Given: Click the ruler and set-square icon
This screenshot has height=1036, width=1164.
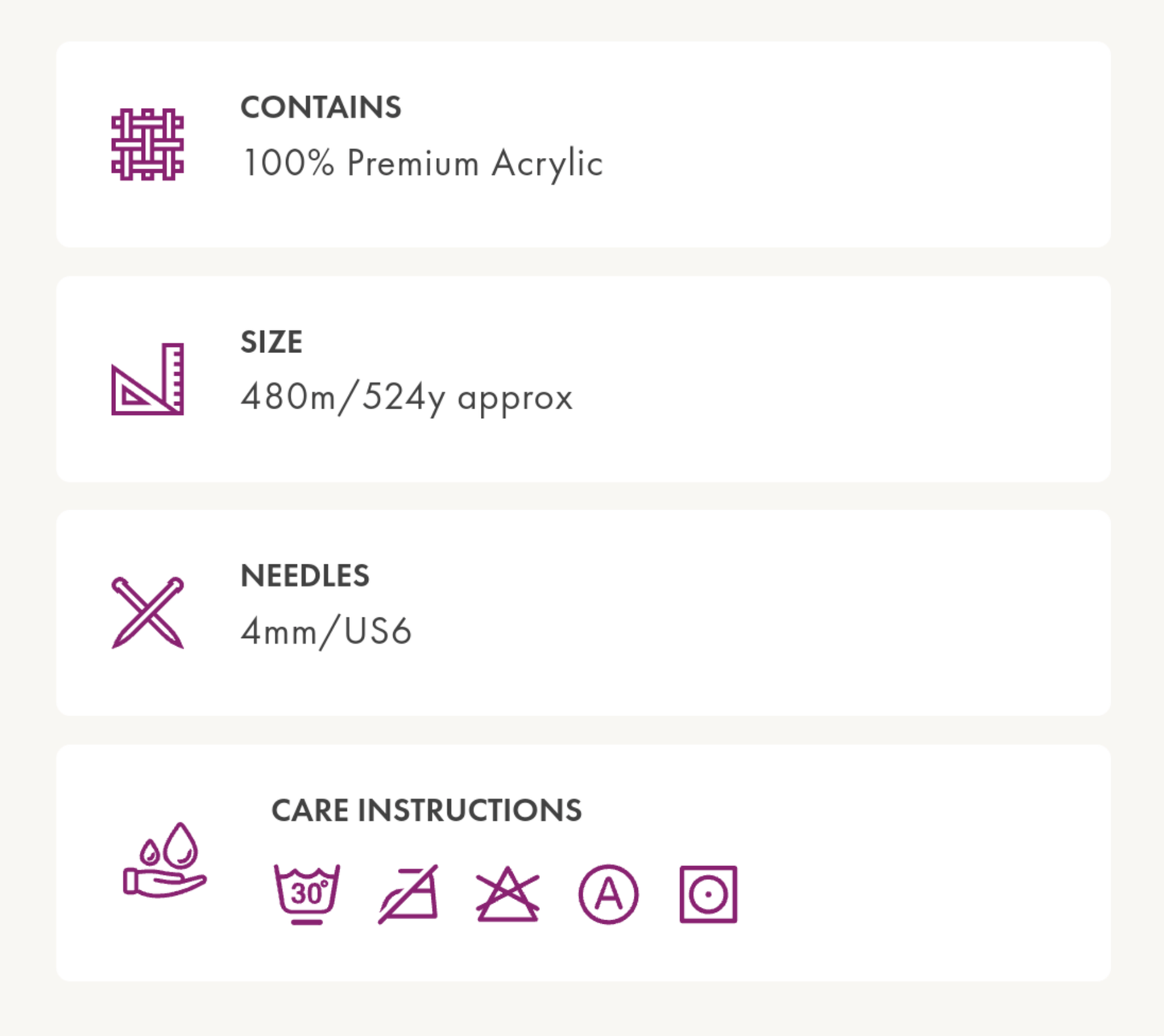Looking at the screenshot, I should click(x=147, y=379).
